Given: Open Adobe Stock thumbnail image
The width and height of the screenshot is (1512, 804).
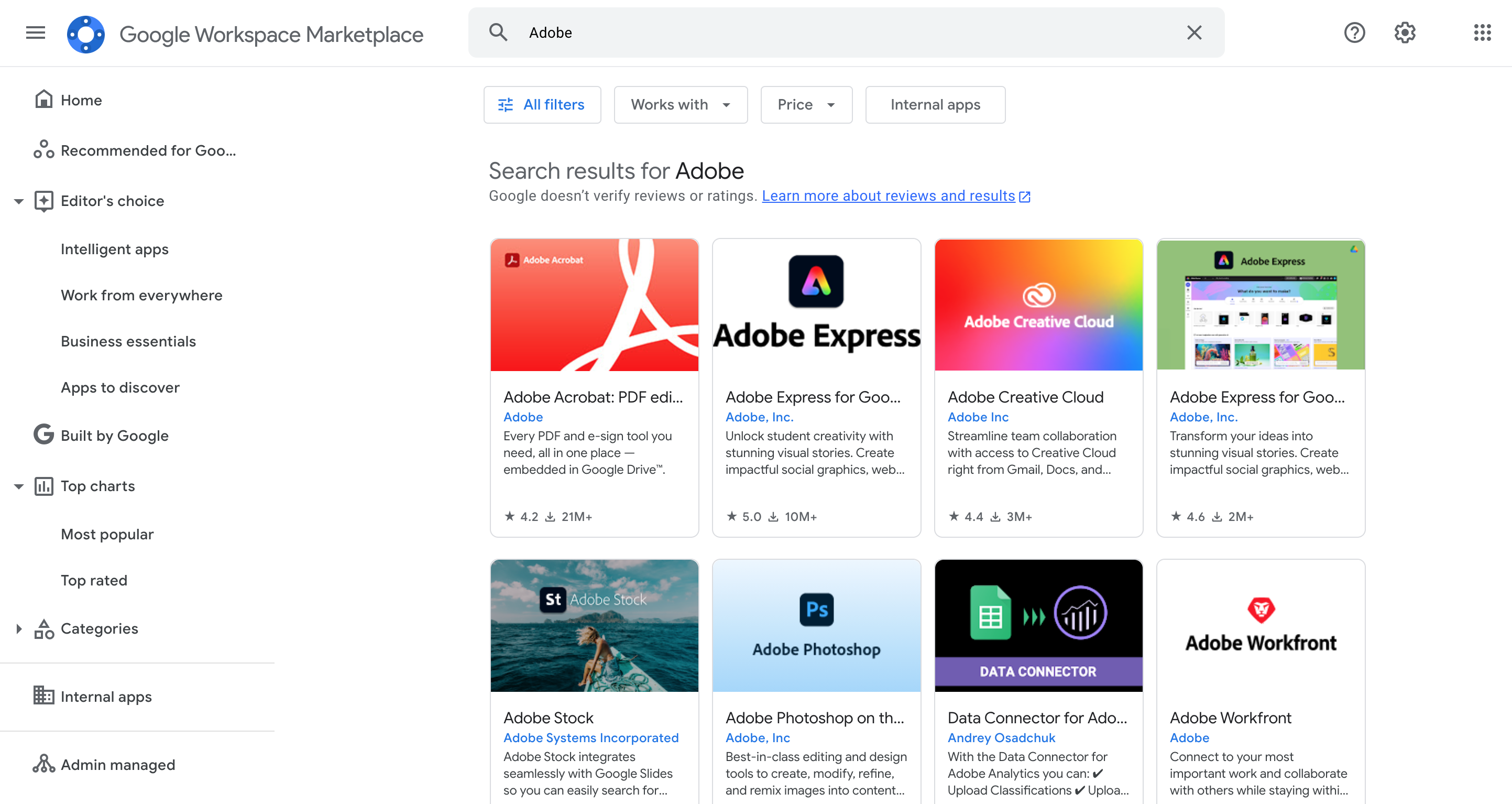Looking at the screenshot, I should (x=594, y=625).
